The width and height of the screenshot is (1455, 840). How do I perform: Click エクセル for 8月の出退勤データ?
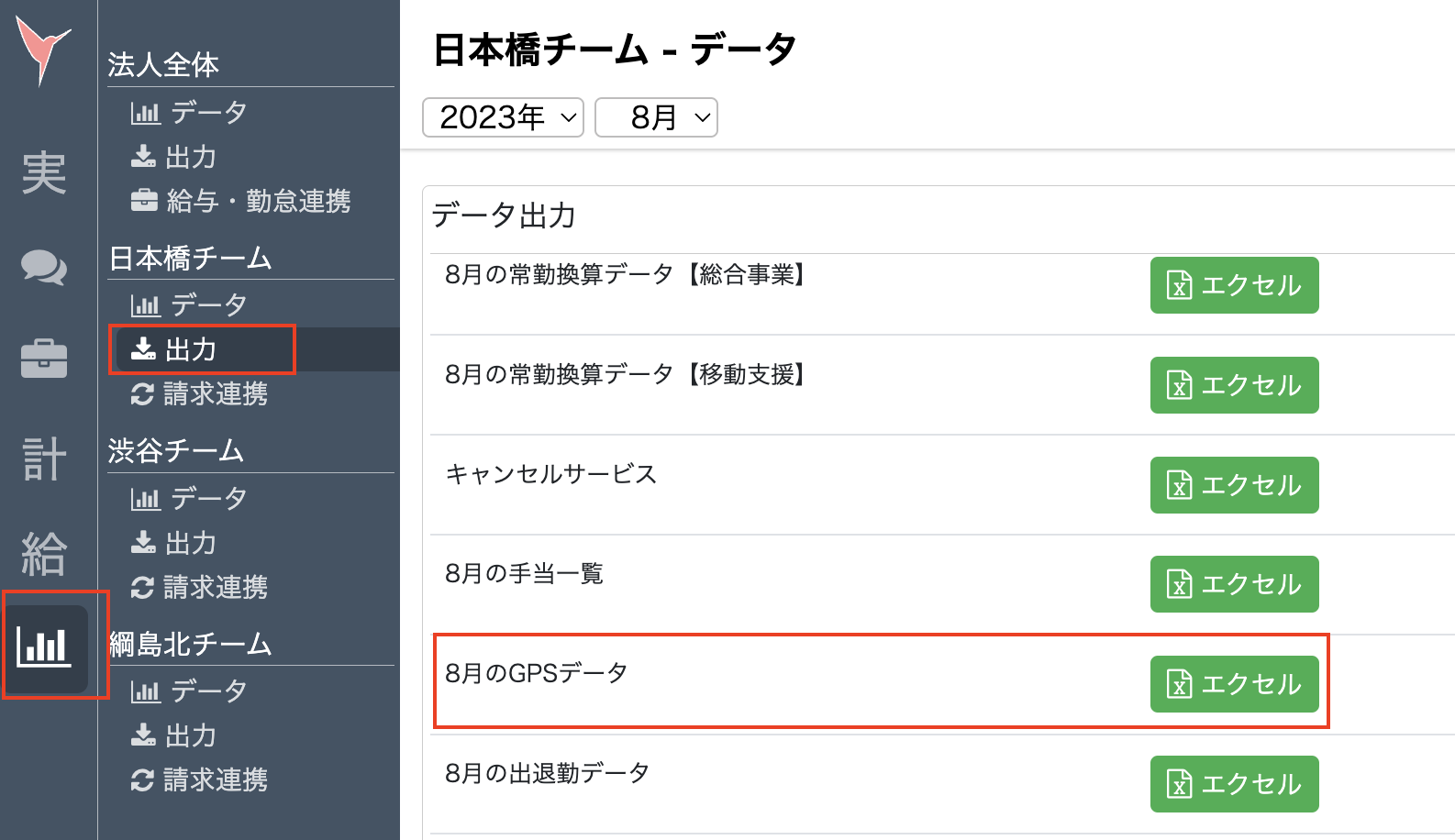1234,784
